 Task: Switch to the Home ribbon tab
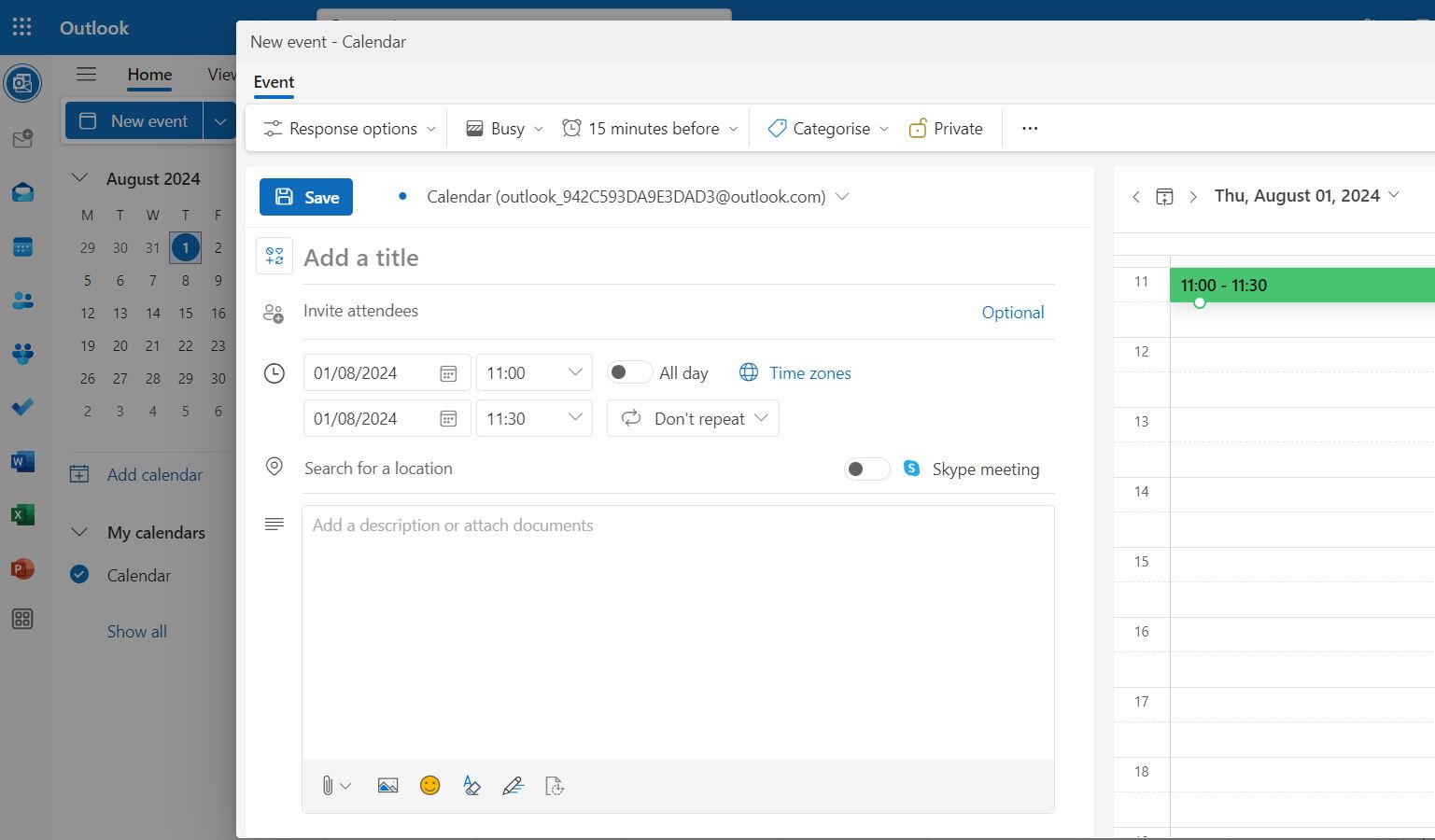pos(149,75)
